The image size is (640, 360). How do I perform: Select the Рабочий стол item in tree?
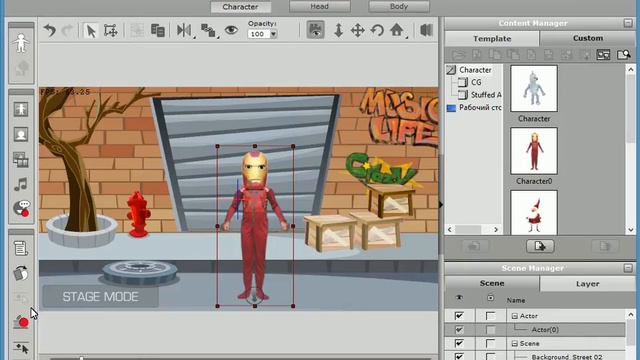click(480, 107)
